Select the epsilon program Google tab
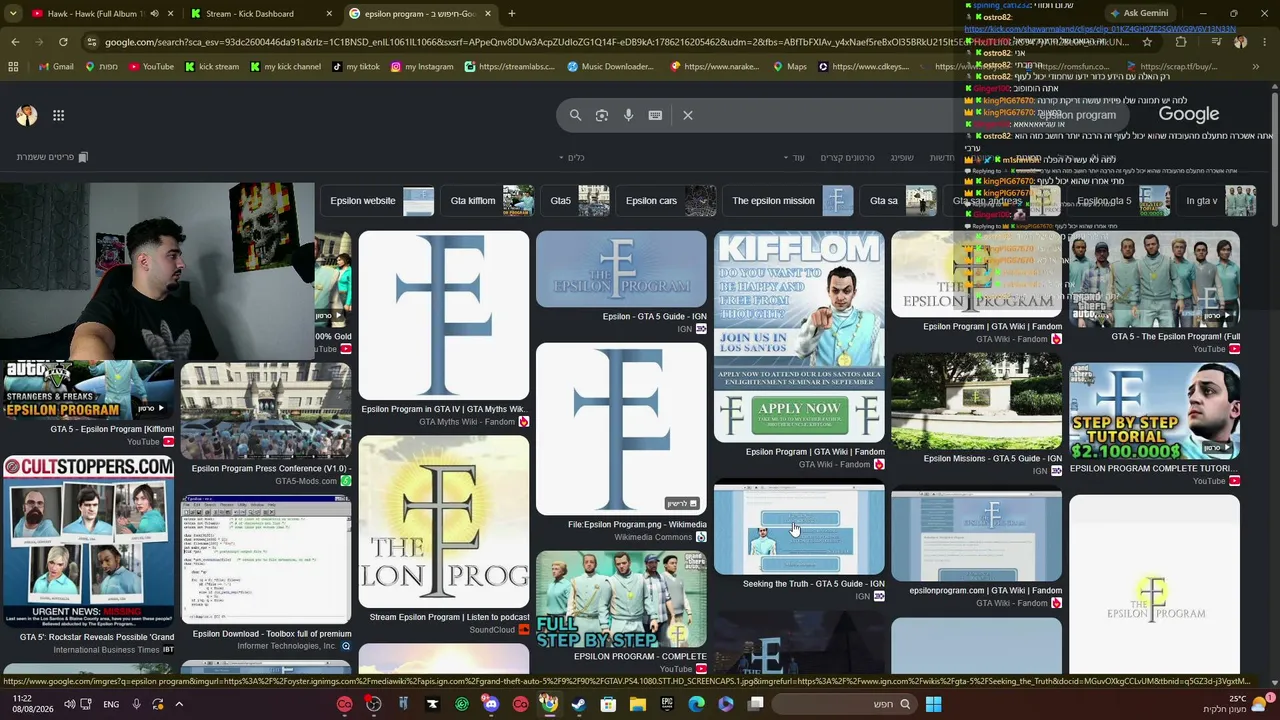 [x=420, y=14]
